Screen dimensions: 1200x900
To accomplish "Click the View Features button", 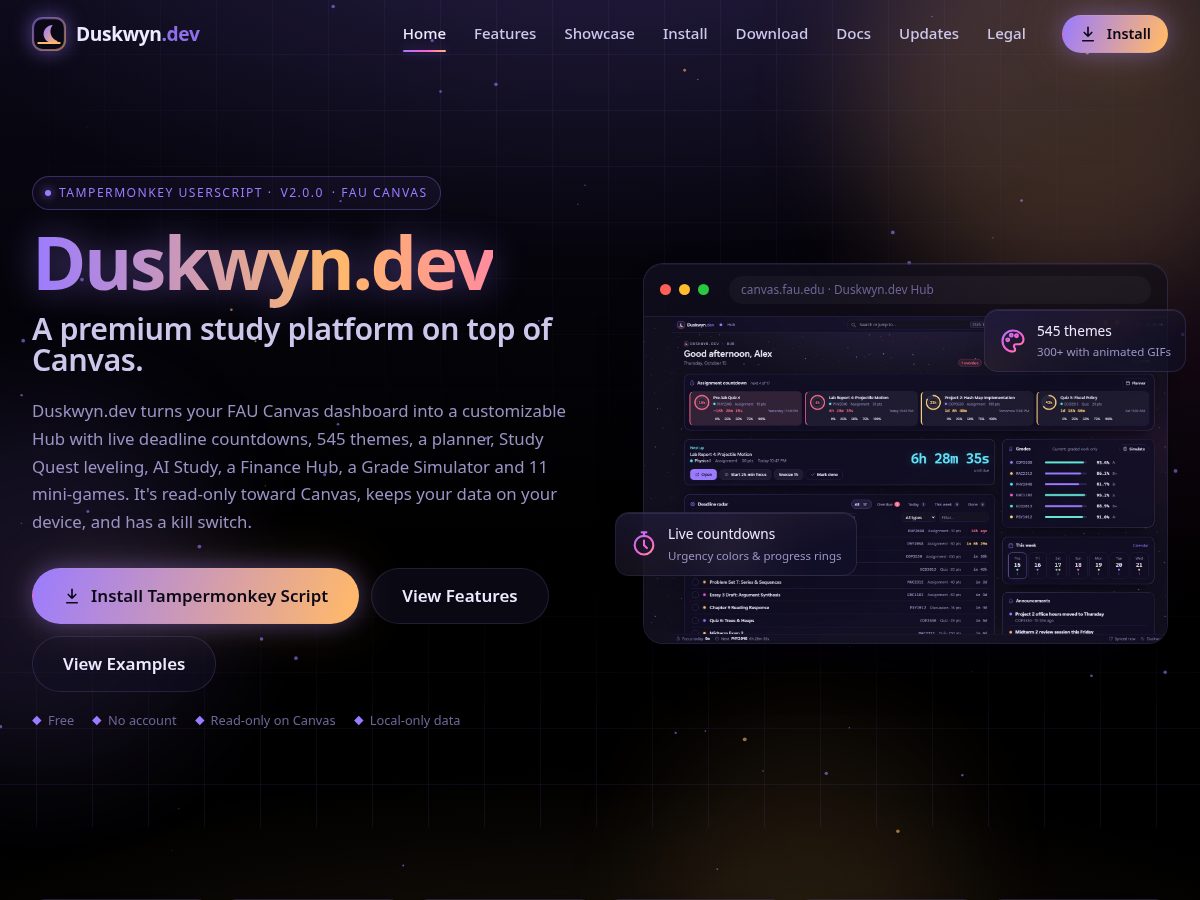I will [x=460, y=596].
